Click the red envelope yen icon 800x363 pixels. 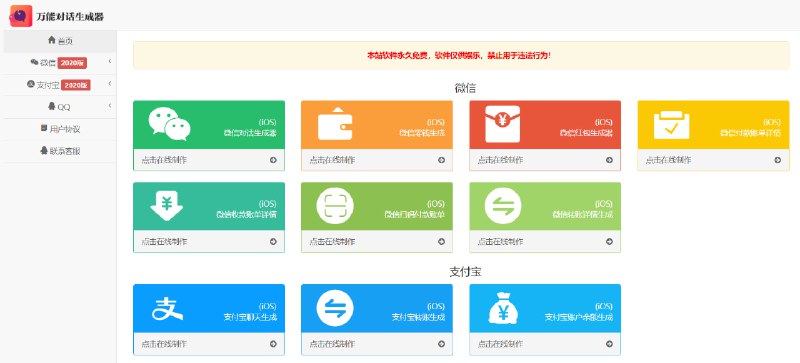(x=503, y=124)
